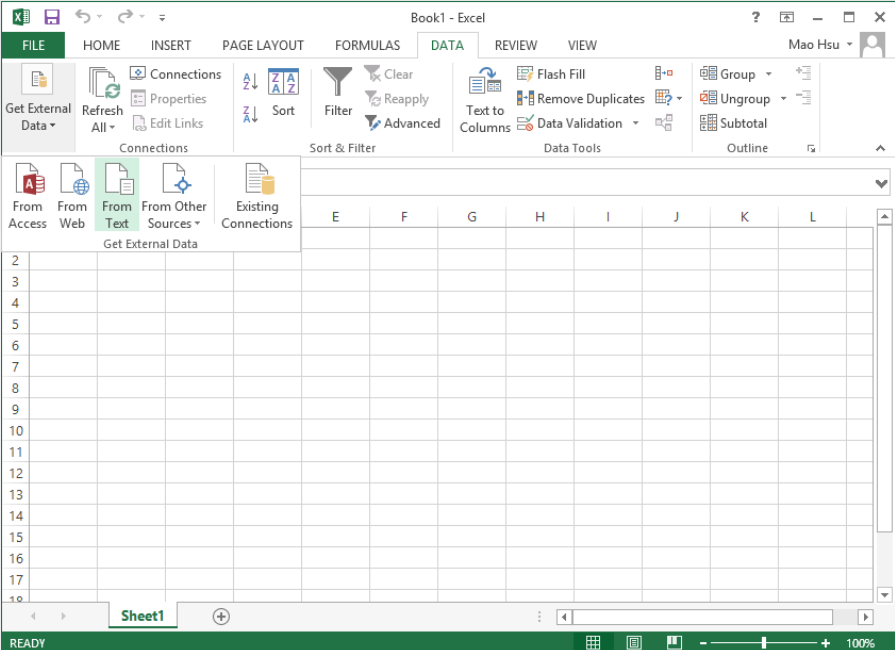This screenshot has width=895, height=650.
Task: Import data From Access
Action: coord(27,196)
